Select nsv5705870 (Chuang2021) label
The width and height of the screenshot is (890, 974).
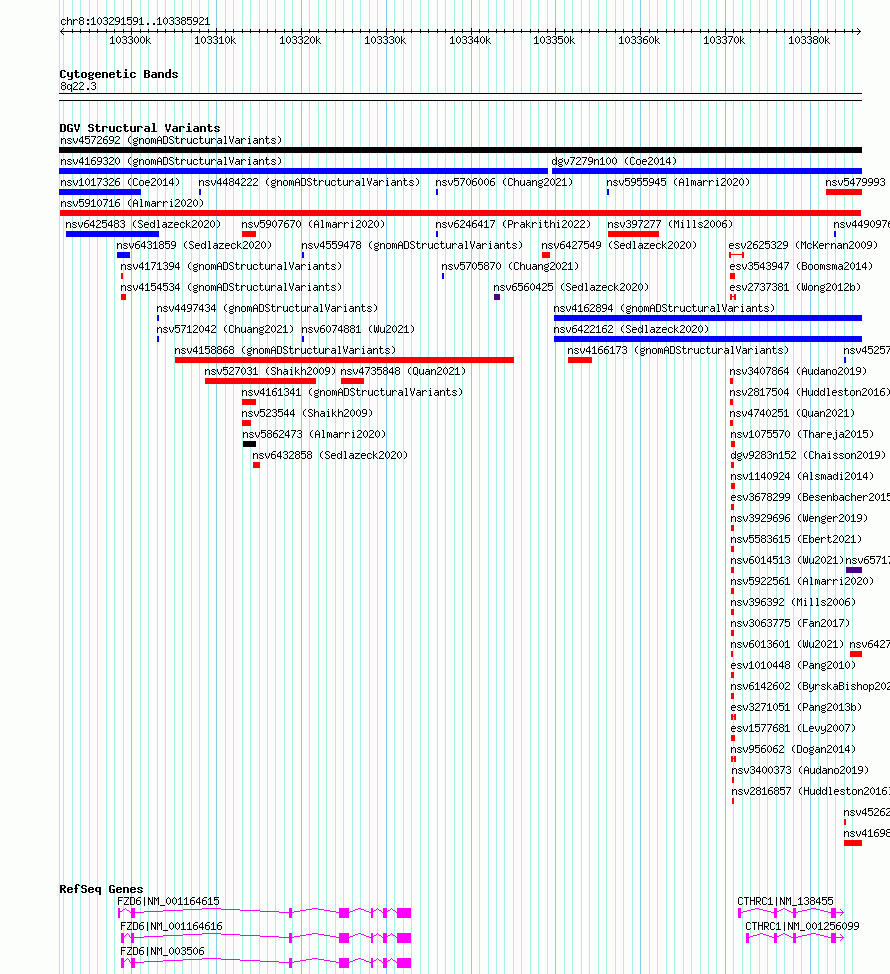click(x=510, y=267)
